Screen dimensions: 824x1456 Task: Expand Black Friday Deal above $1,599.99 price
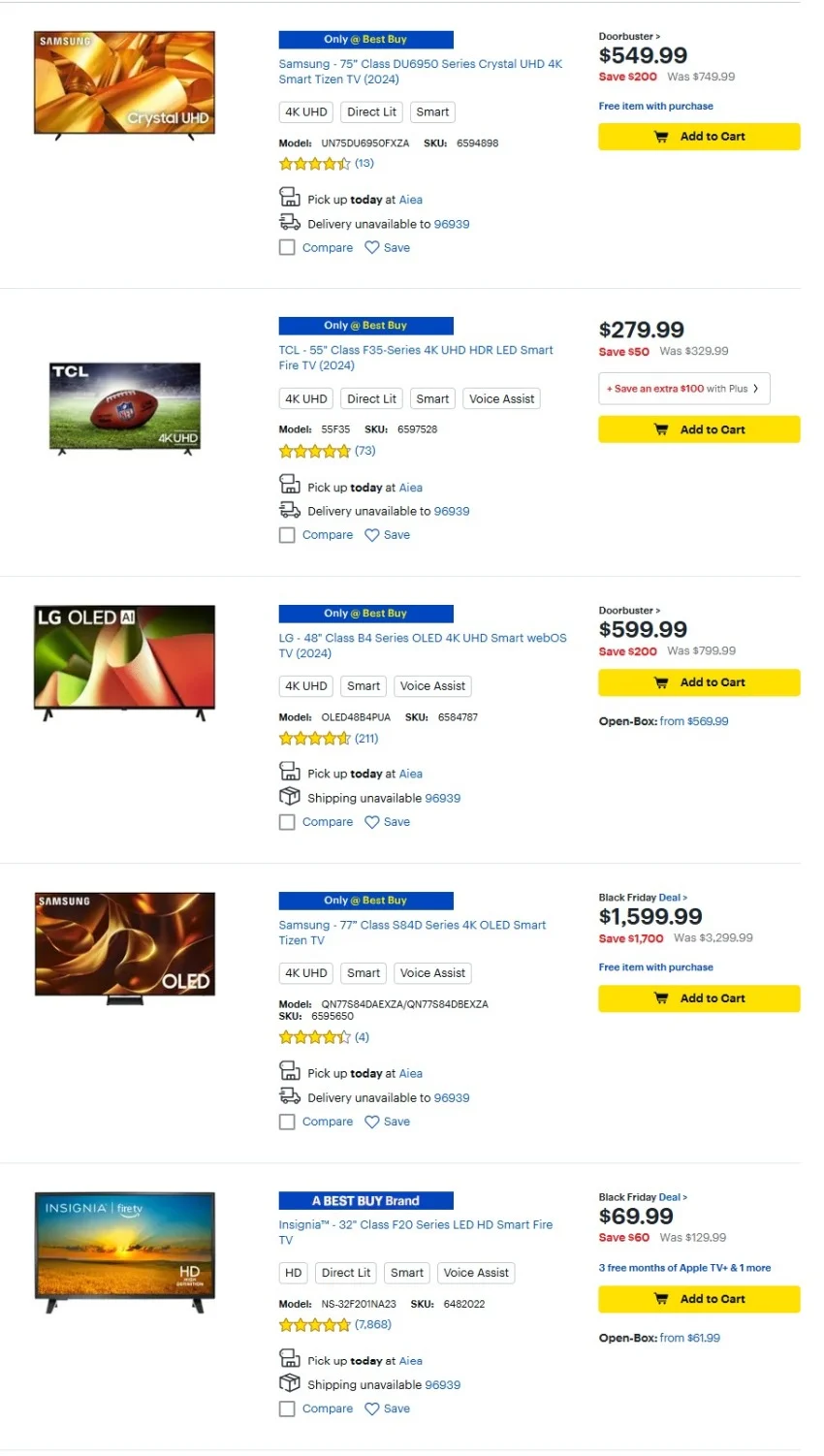tap(643, 898)
